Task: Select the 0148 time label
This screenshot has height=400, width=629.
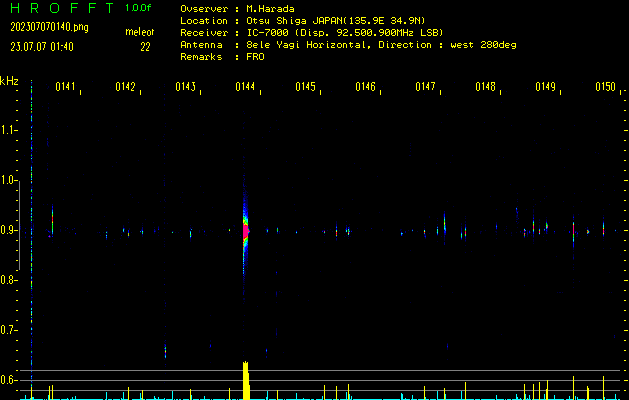Action: 486,88
